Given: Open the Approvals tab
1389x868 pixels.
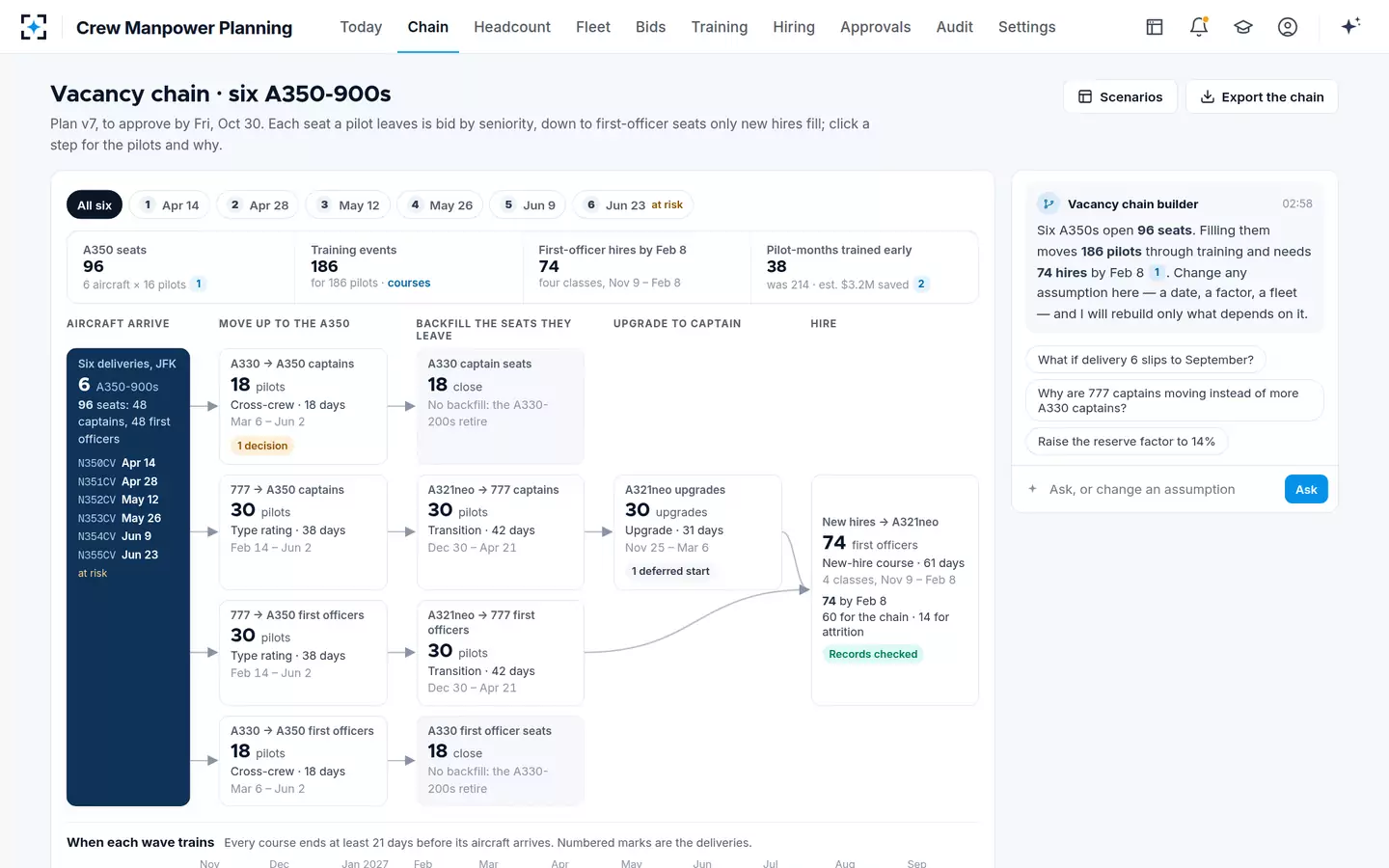Looking at the screenshot, I should click(875, 27).
